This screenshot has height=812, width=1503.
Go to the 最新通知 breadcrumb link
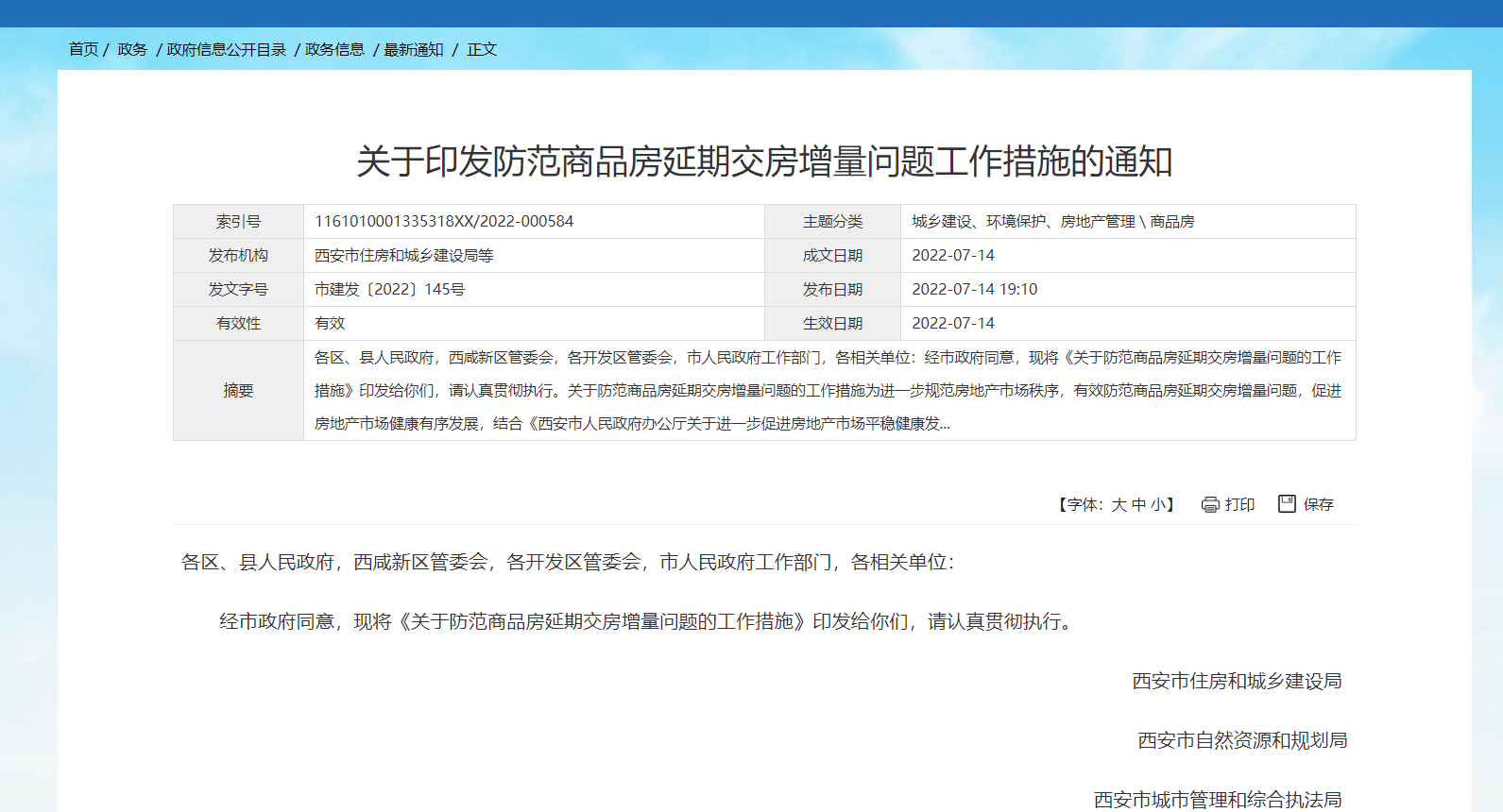pyautogui.click(x=413, y=49)
